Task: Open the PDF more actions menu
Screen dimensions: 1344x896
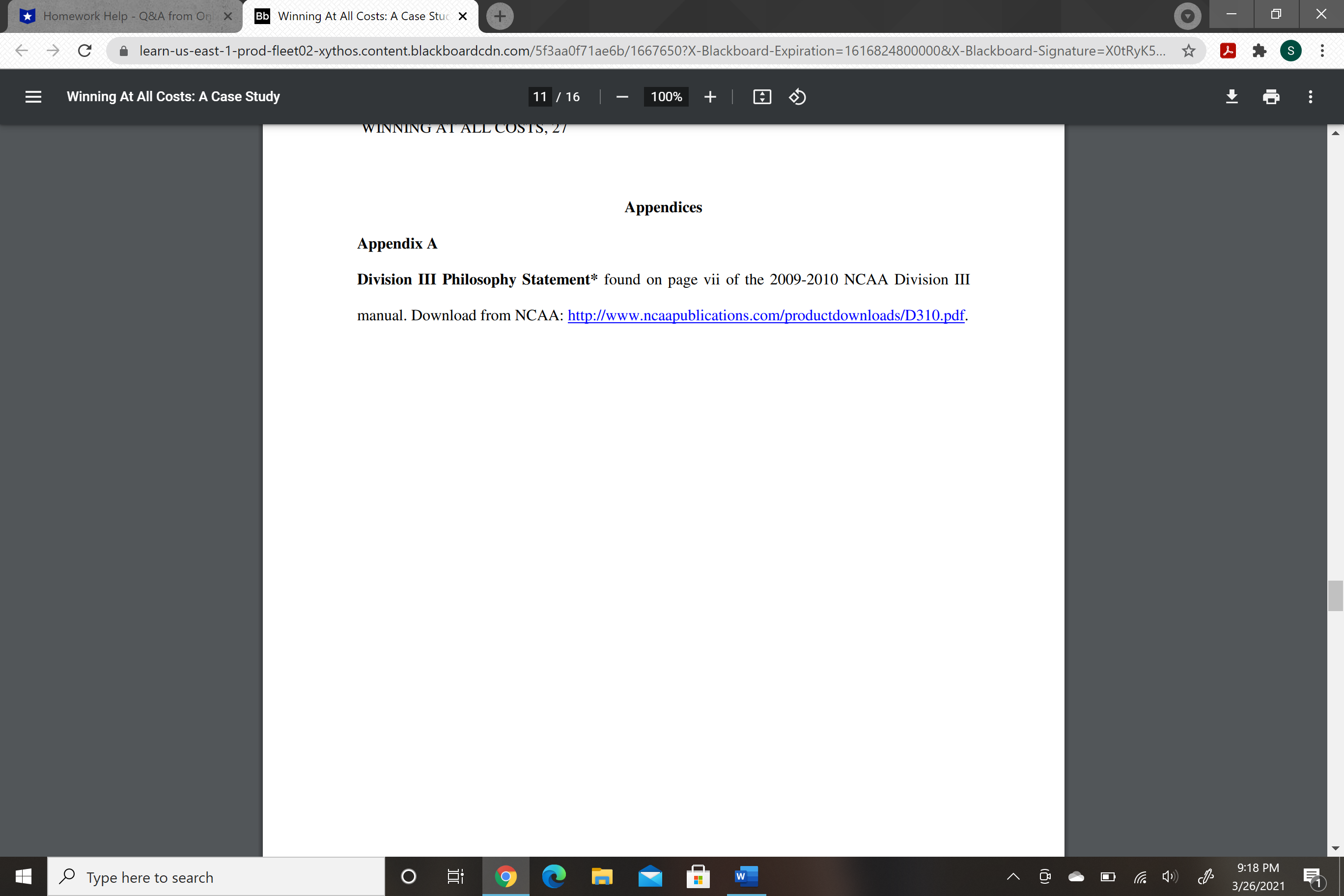Action: [x=1310, y=97]
